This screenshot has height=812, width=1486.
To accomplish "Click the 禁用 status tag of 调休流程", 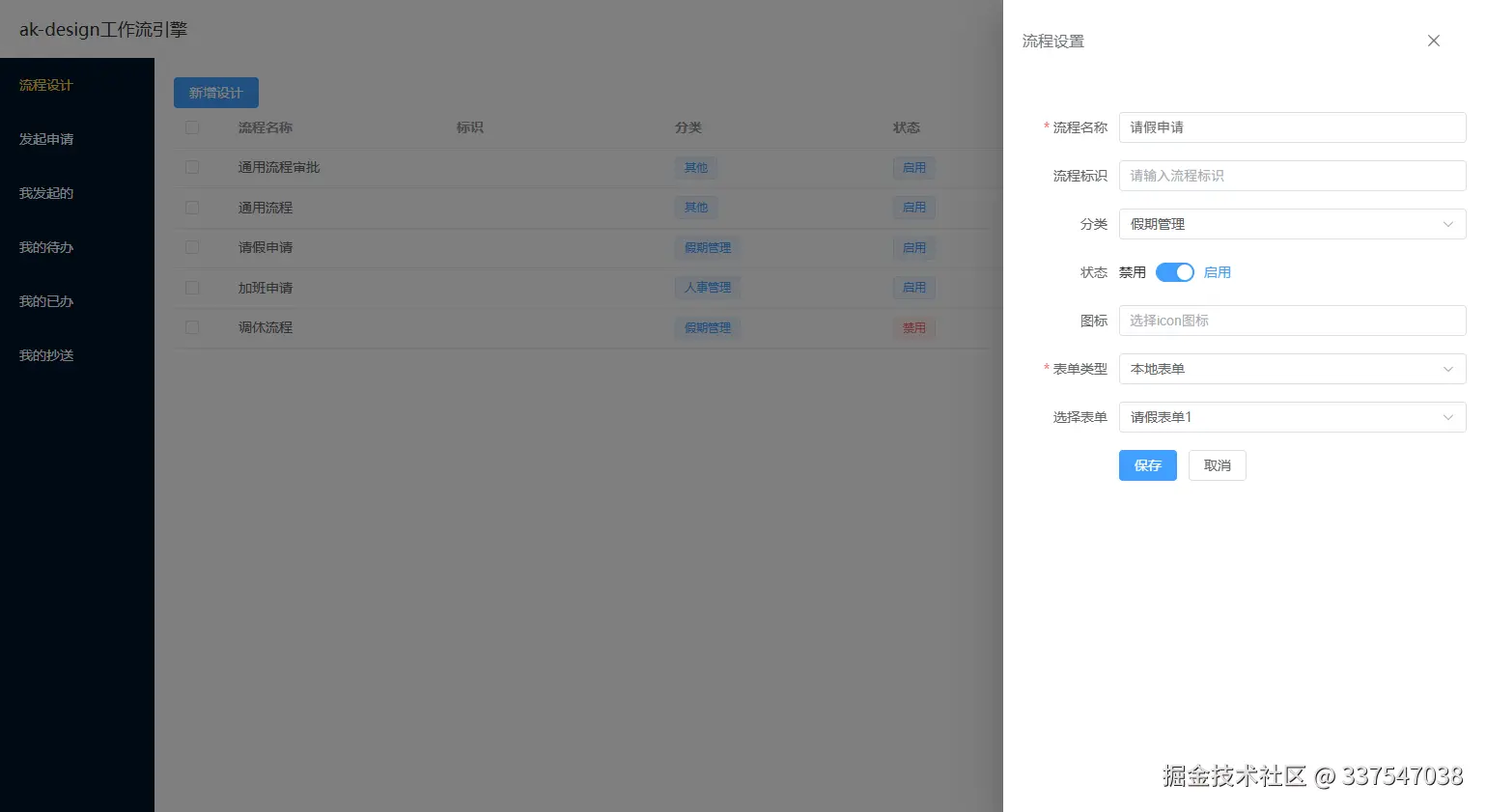I will tap(913, 327).
